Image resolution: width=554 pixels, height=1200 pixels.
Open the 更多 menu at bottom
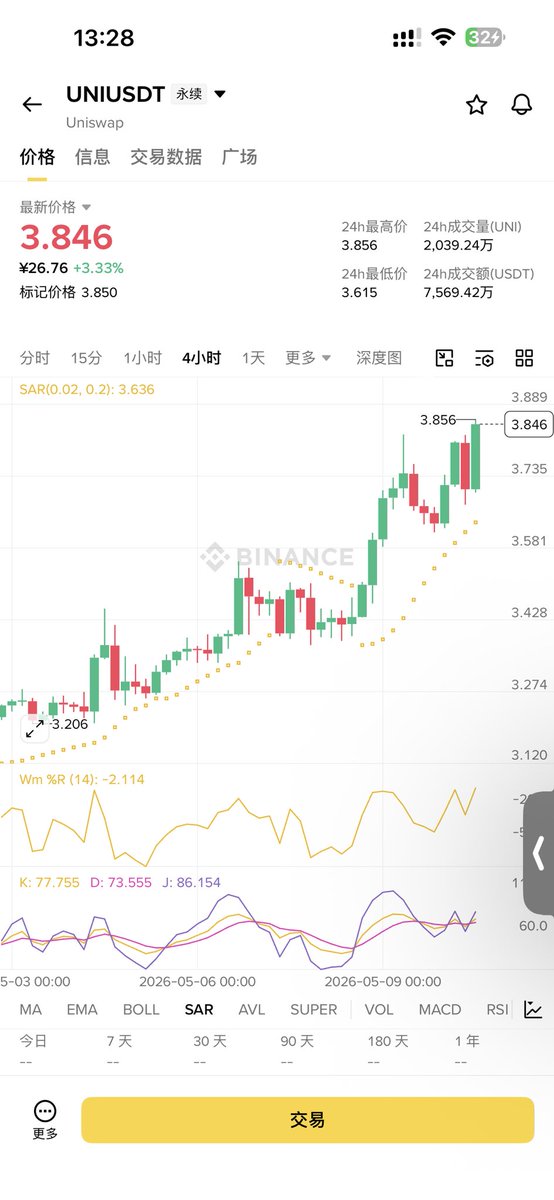pos(45,1120)
